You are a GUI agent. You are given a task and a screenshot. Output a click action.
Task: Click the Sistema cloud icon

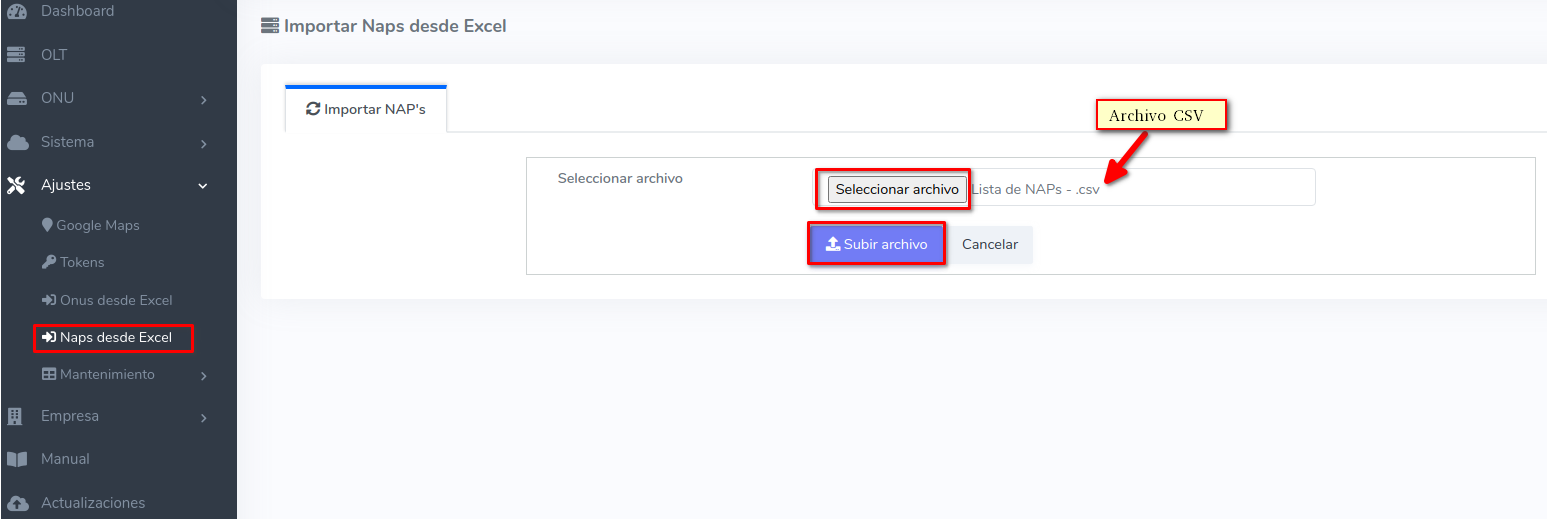(x=16, y=142)
